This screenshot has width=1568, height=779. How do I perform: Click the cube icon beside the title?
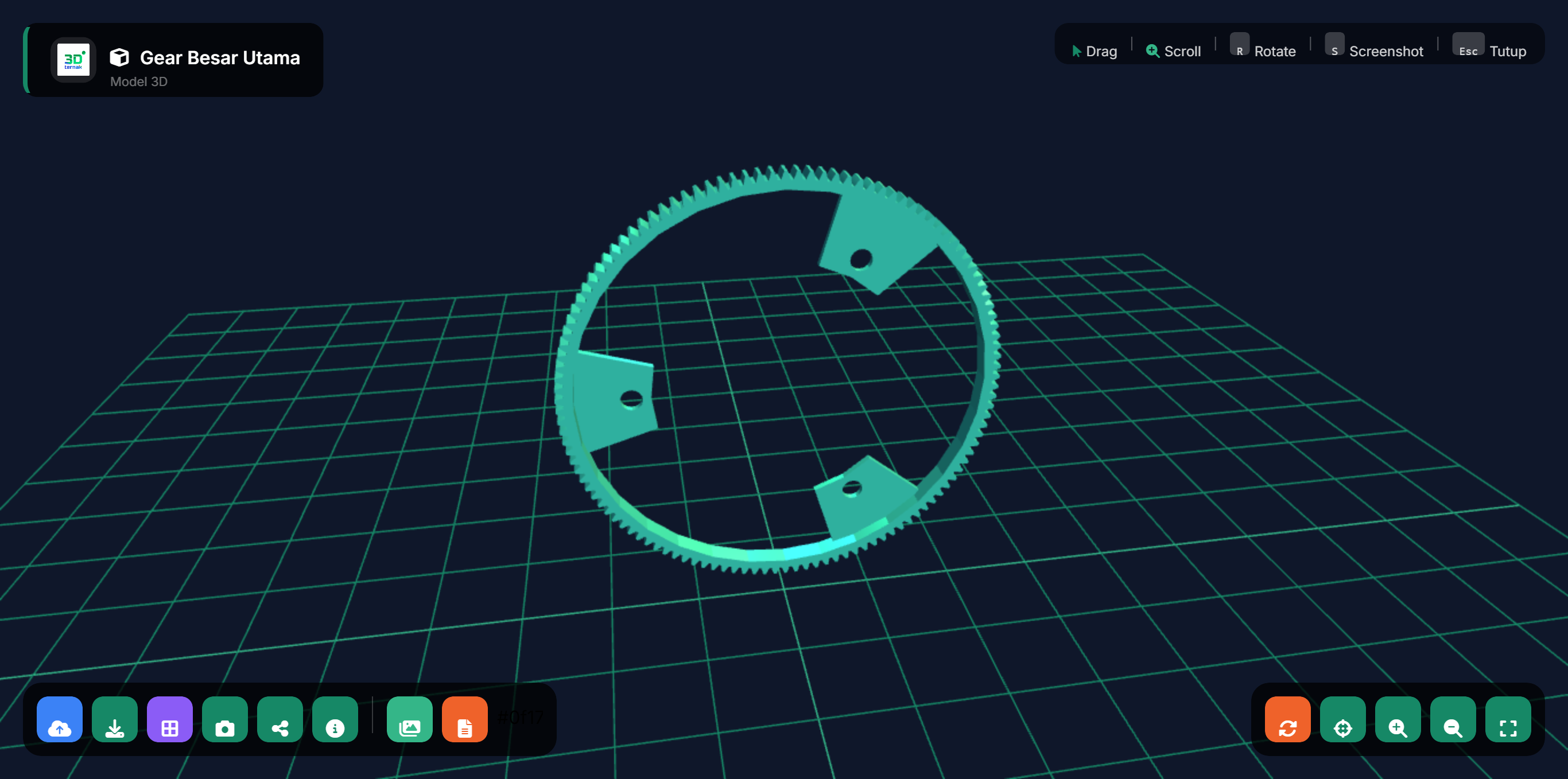[x=119, y=57]
